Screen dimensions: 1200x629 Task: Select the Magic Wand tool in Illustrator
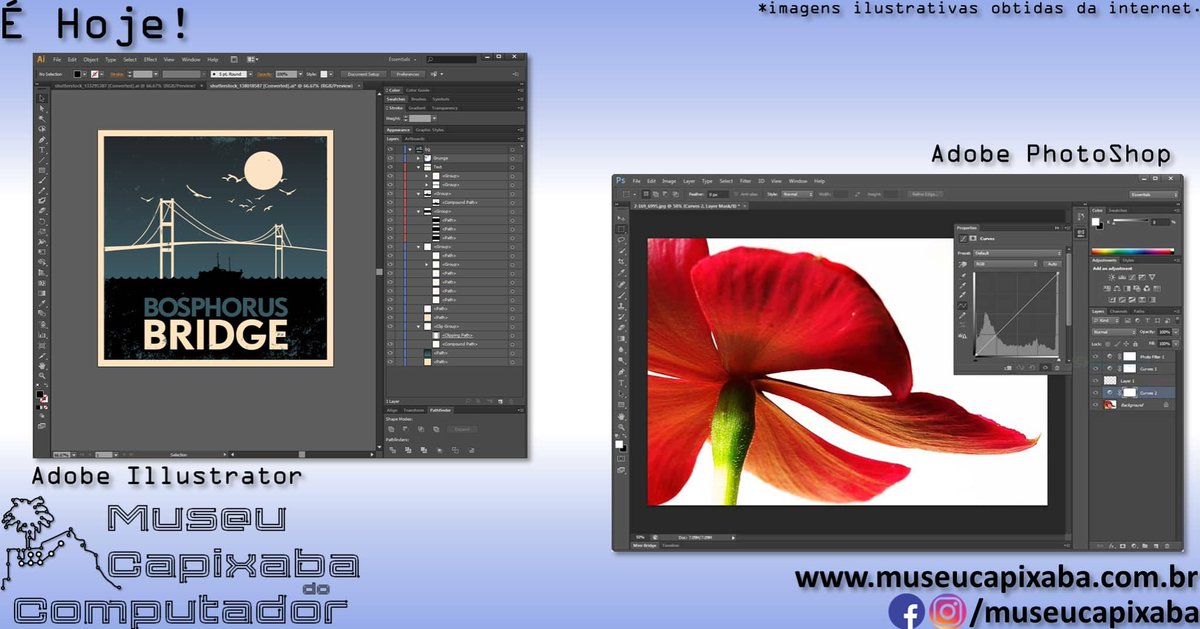[42, 118]
